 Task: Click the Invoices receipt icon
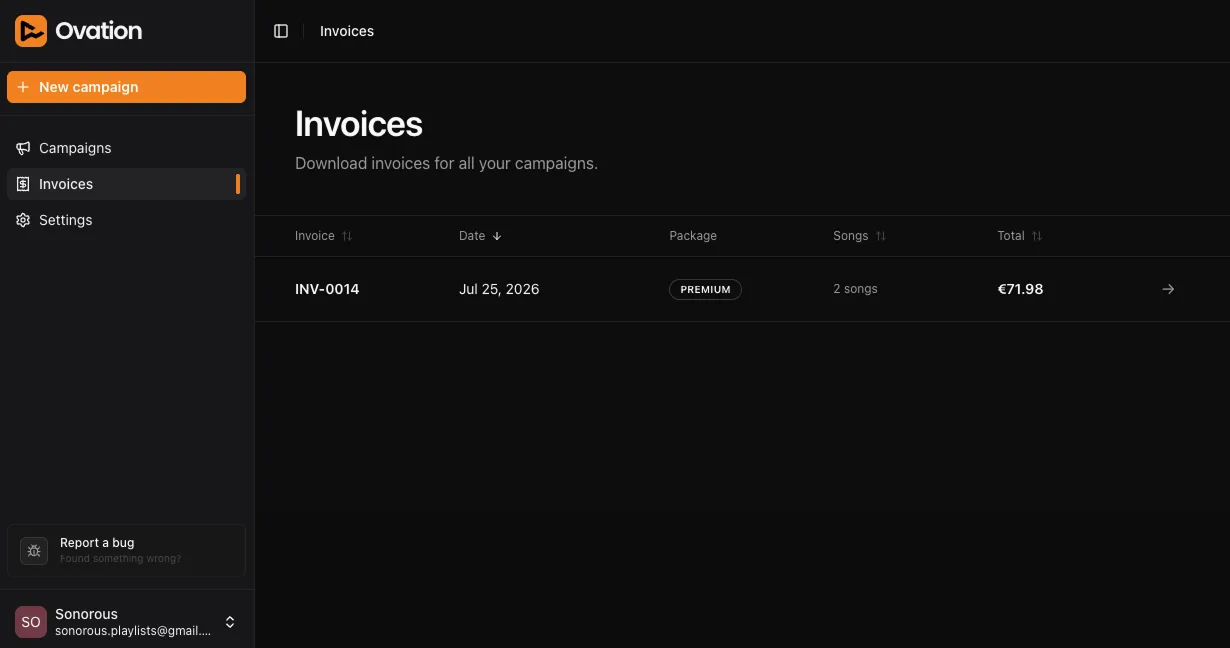click(x=23, y=184)
